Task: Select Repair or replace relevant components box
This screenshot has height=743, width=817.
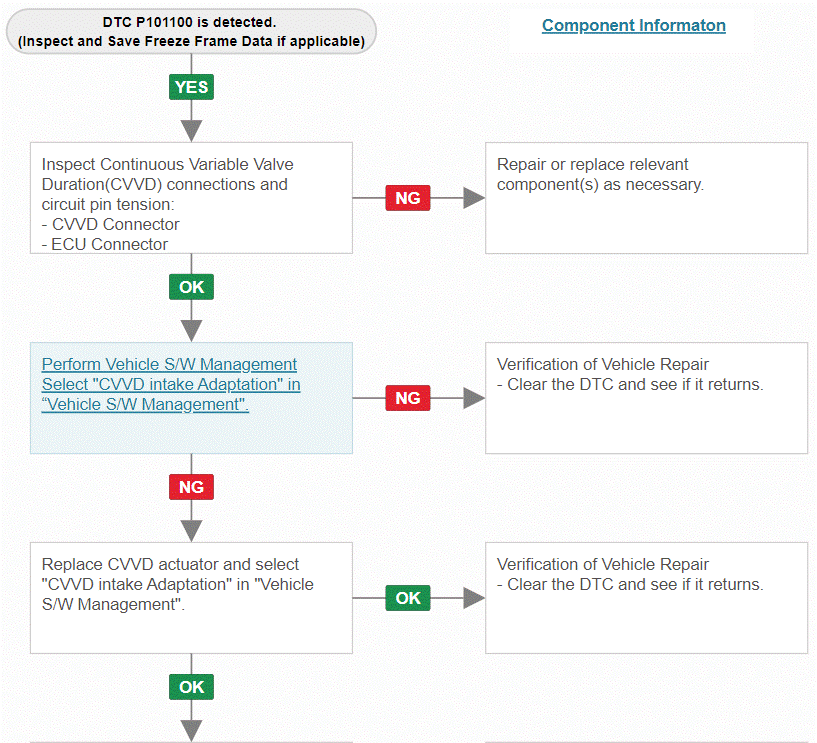Action: click(x=647, y=198)
